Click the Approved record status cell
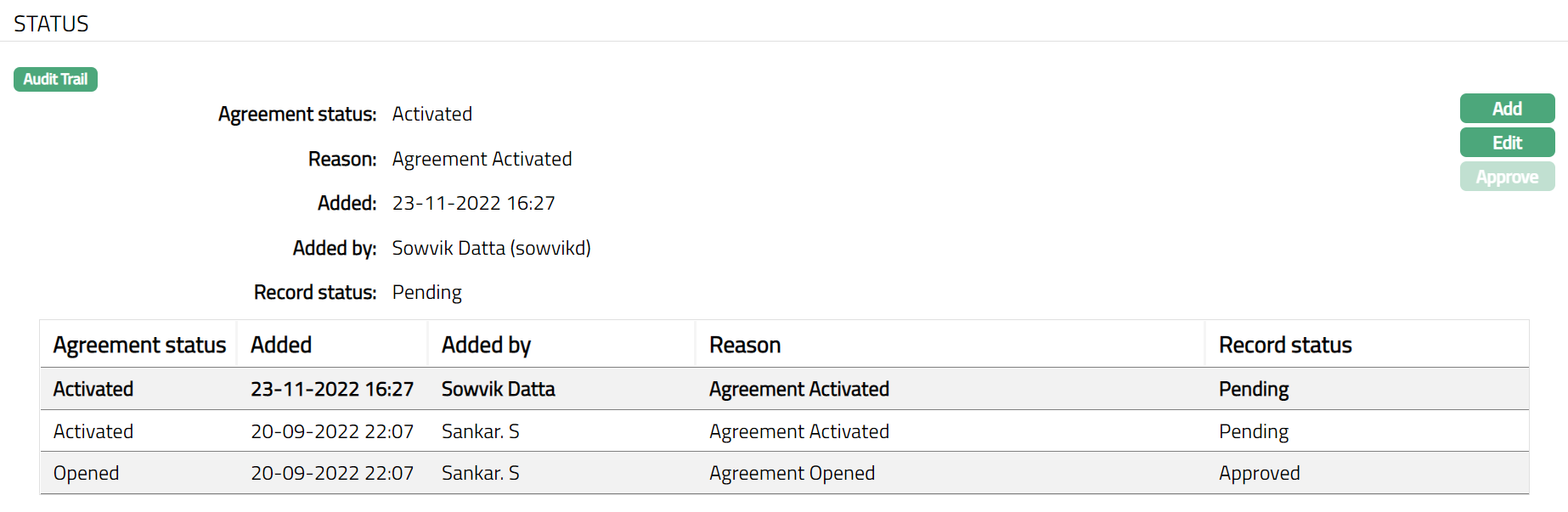The width and height of the screenshot is (1568, 512). click(x=1259, y=473)
